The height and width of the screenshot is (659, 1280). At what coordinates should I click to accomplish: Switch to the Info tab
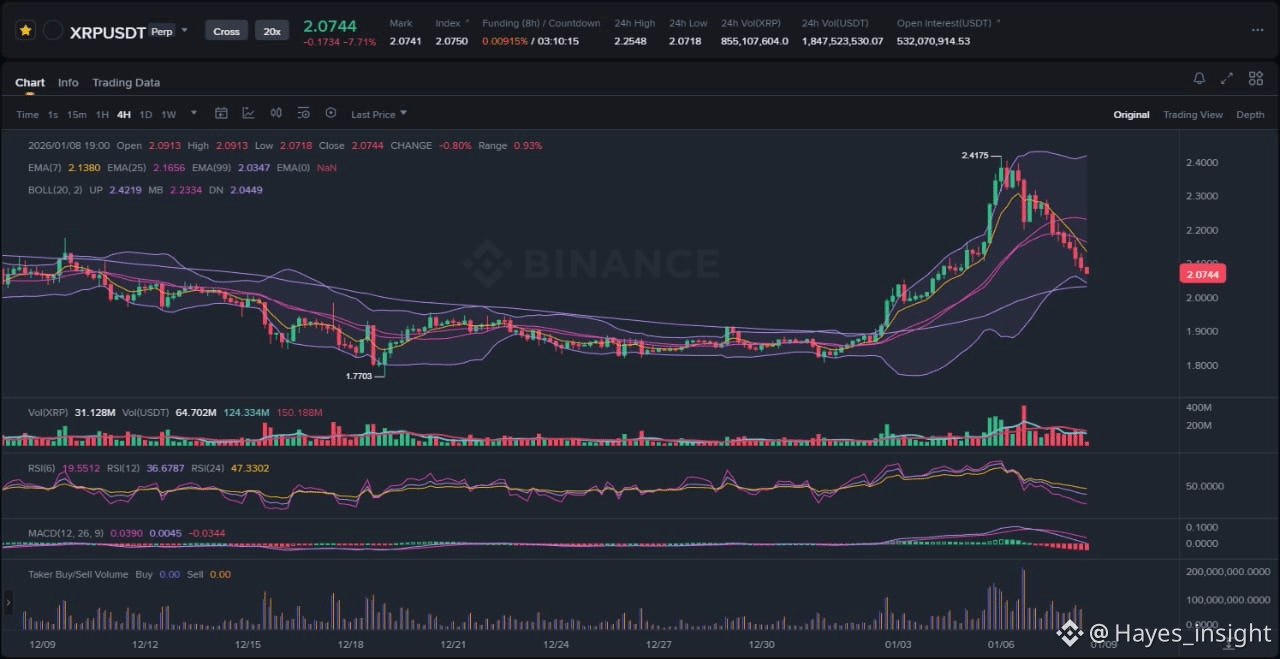[x=68, y=83]
